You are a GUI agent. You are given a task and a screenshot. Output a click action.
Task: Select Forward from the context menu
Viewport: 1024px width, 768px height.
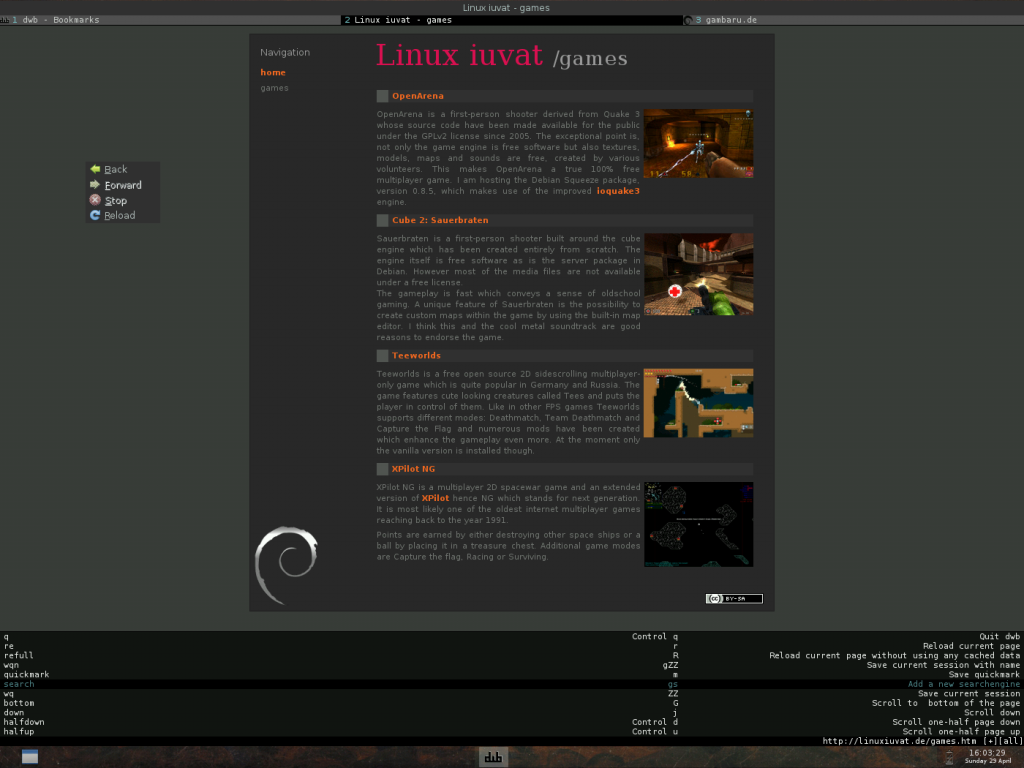point(120,185)
